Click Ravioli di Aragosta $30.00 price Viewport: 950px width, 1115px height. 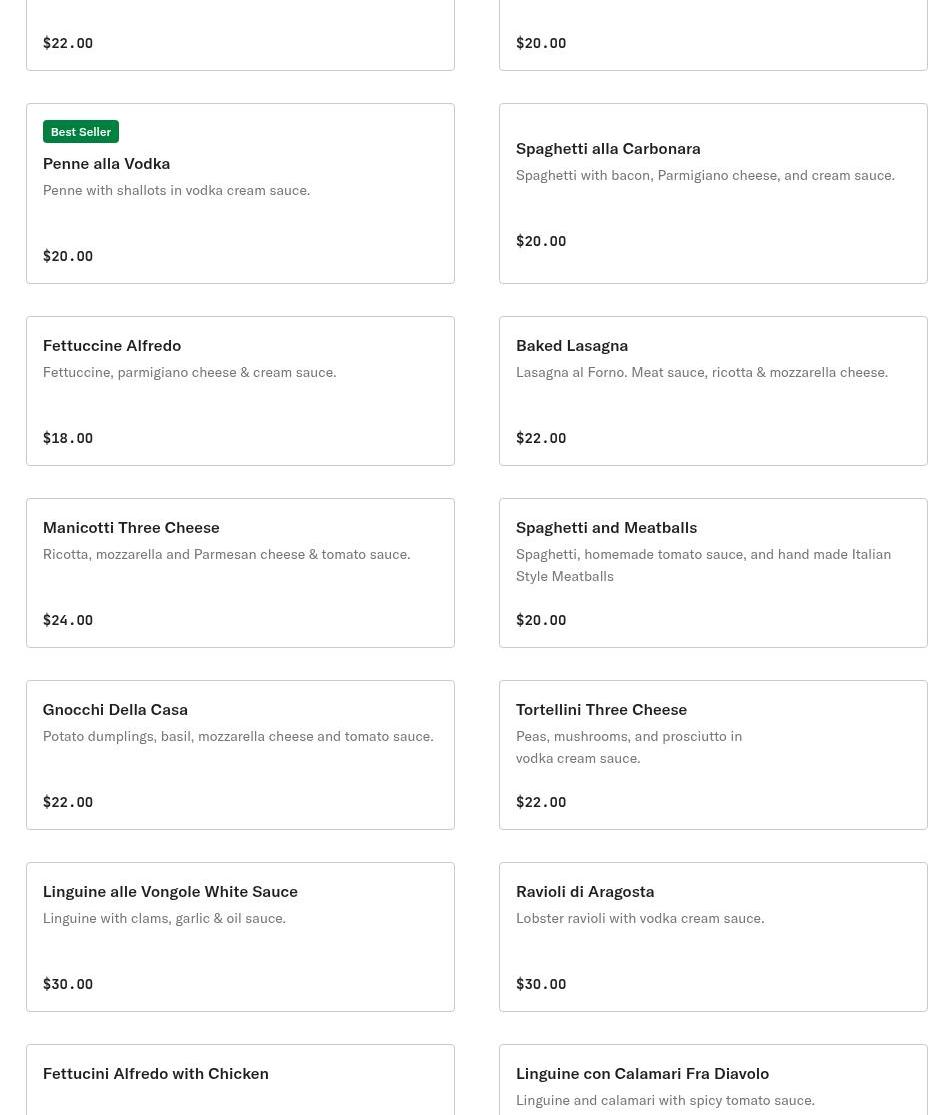pos(541,984)
